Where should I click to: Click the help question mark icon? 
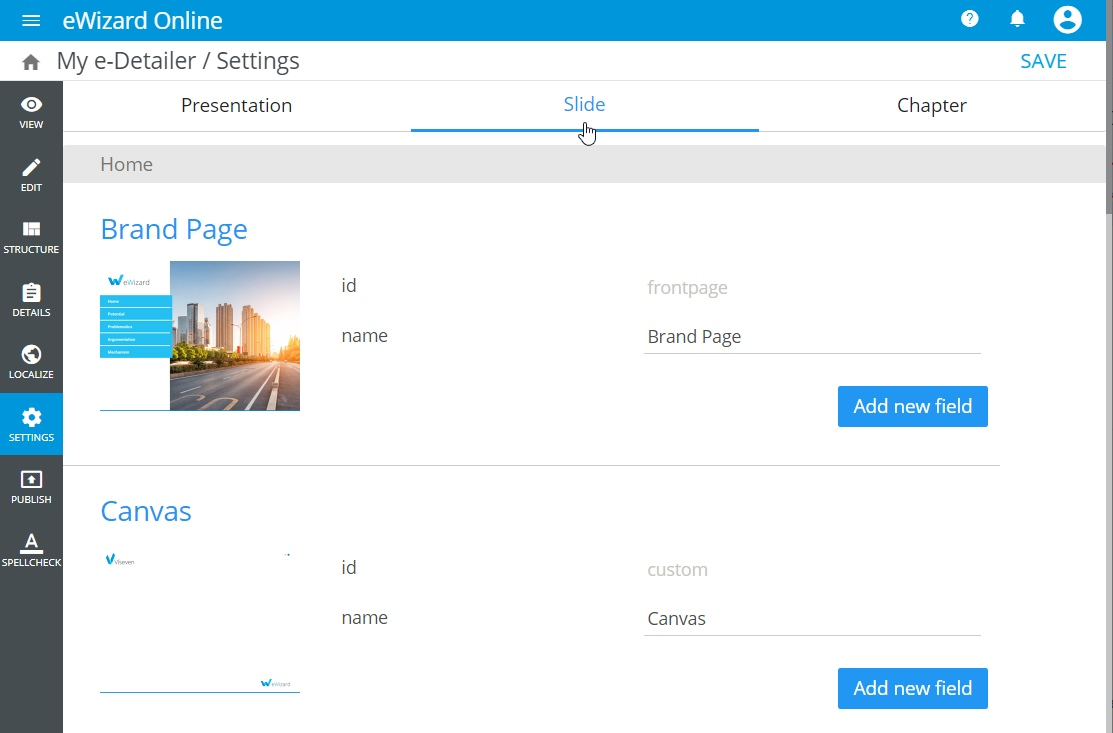coord(969,19)
